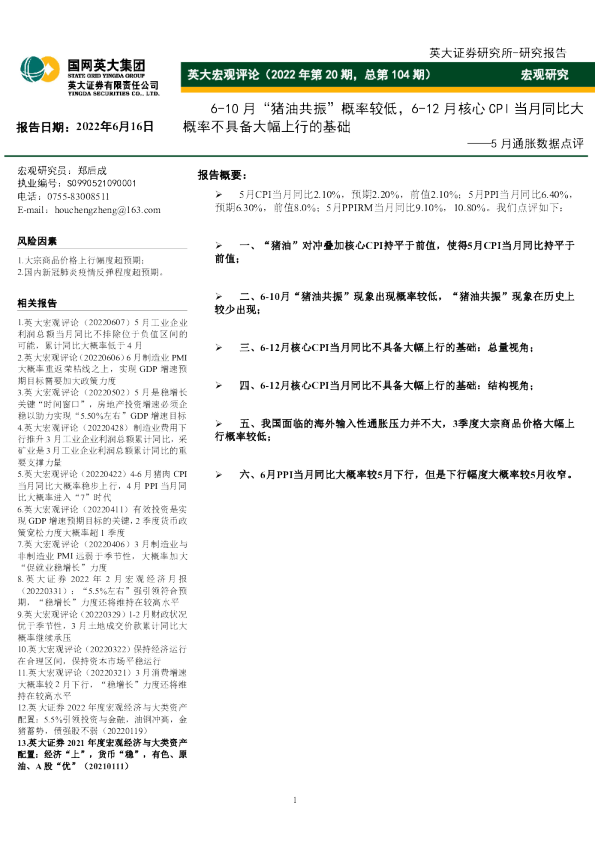Viewport: 595px width, 842px height.
Task: Select the 相关报告 section heading
Action: click(x=37, y=303)
